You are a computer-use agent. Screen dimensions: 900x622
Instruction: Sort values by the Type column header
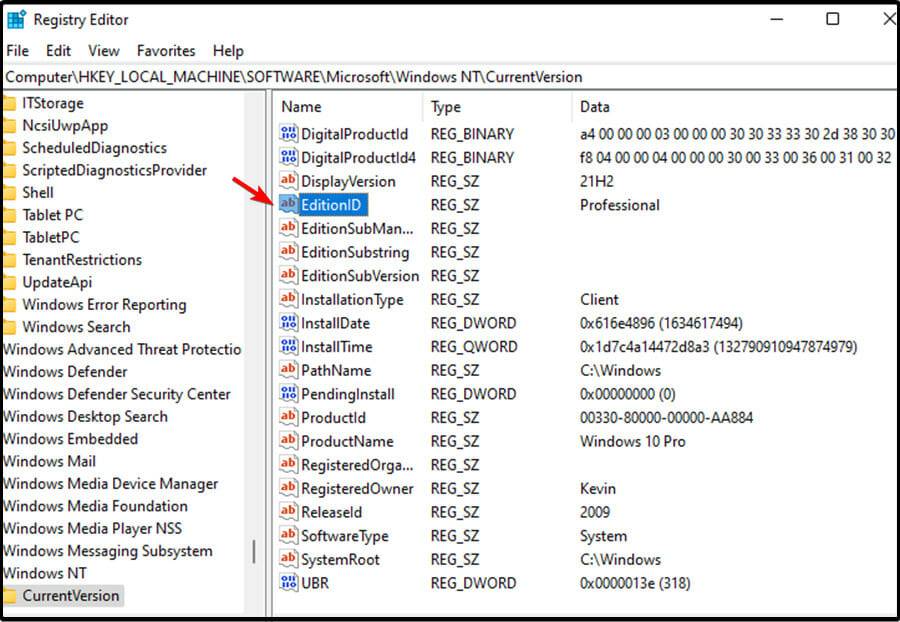click(x=445, y=106)
